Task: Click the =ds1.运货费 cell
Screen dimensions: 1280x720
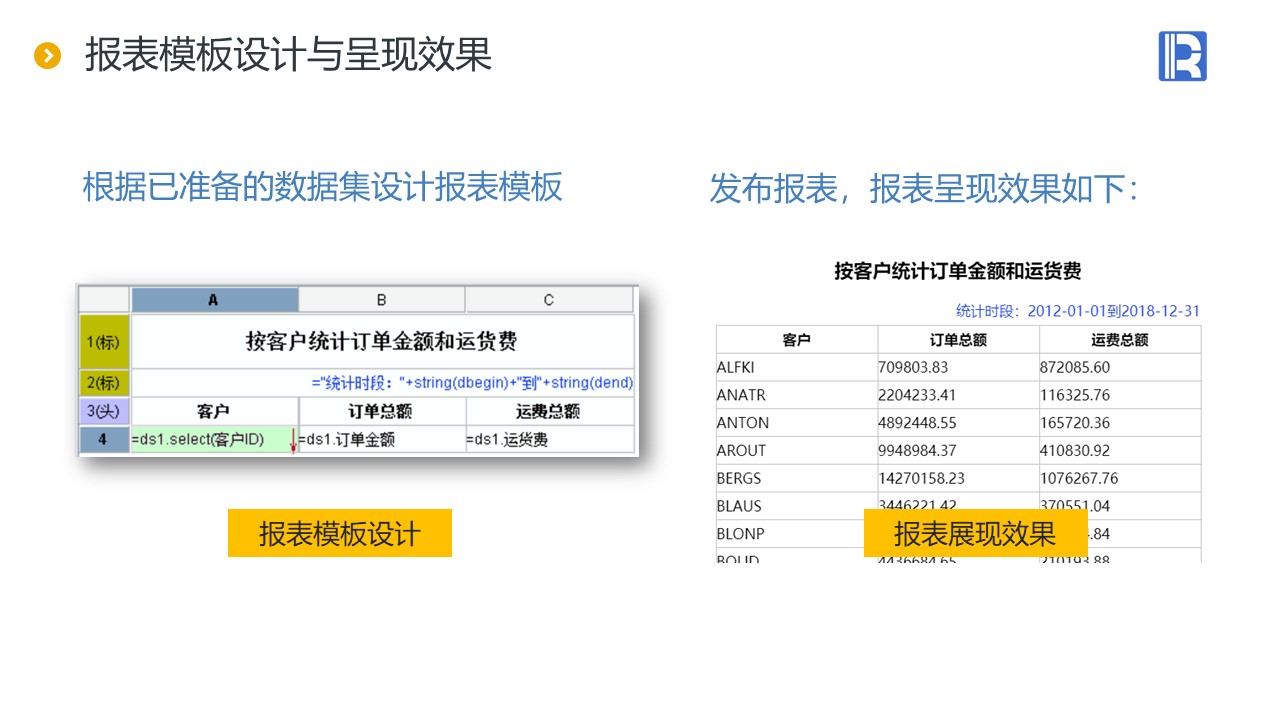Action: (549, 439)
